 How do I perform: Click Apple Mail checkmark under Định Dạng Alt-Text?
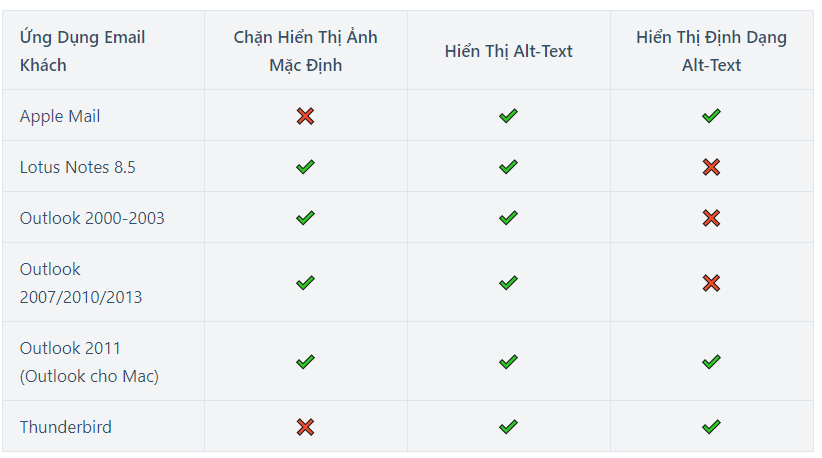pyautogui.click(x=711, y=116)
